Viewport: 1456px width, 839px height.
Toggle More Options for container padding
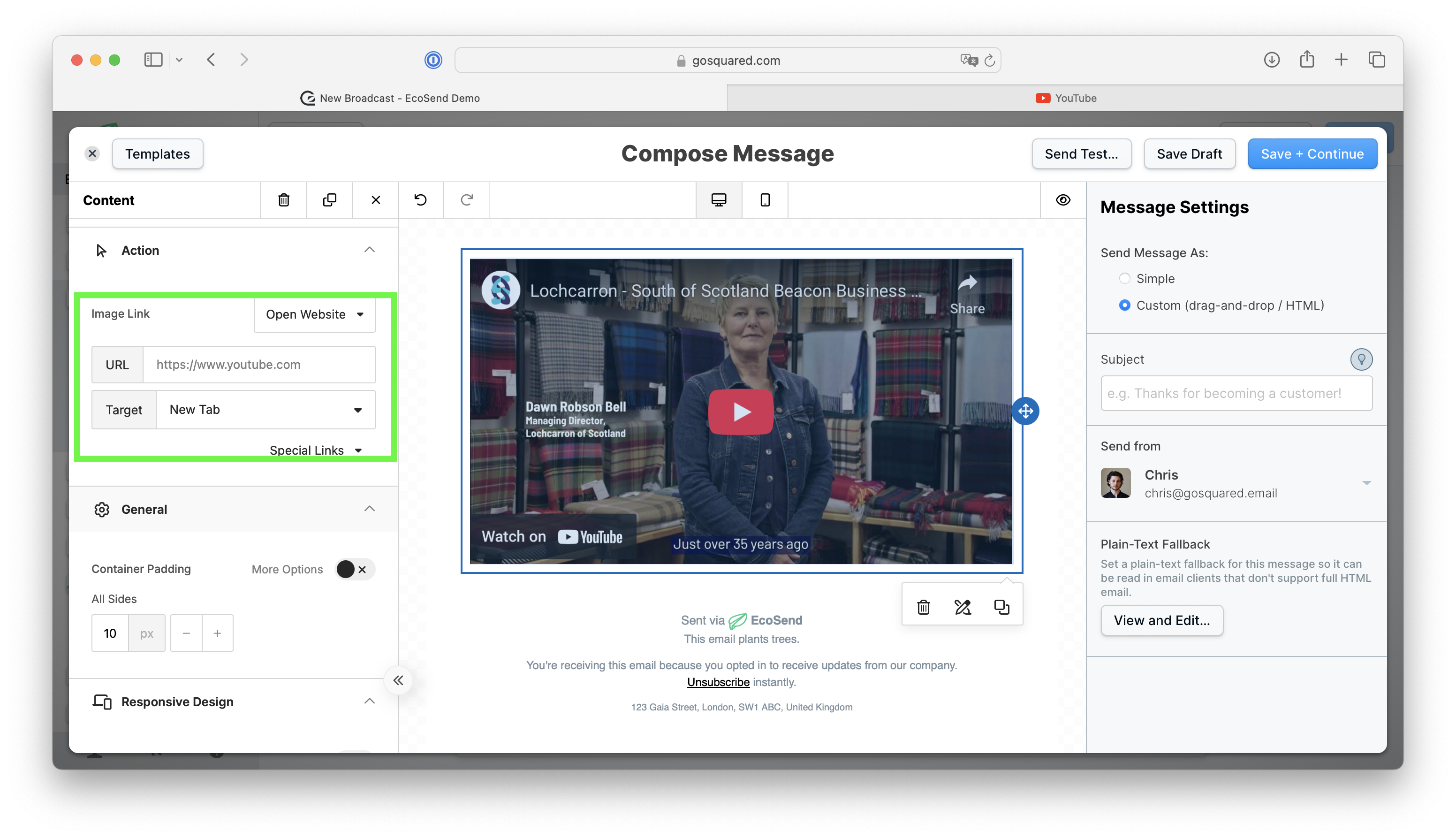pos(354,569)
